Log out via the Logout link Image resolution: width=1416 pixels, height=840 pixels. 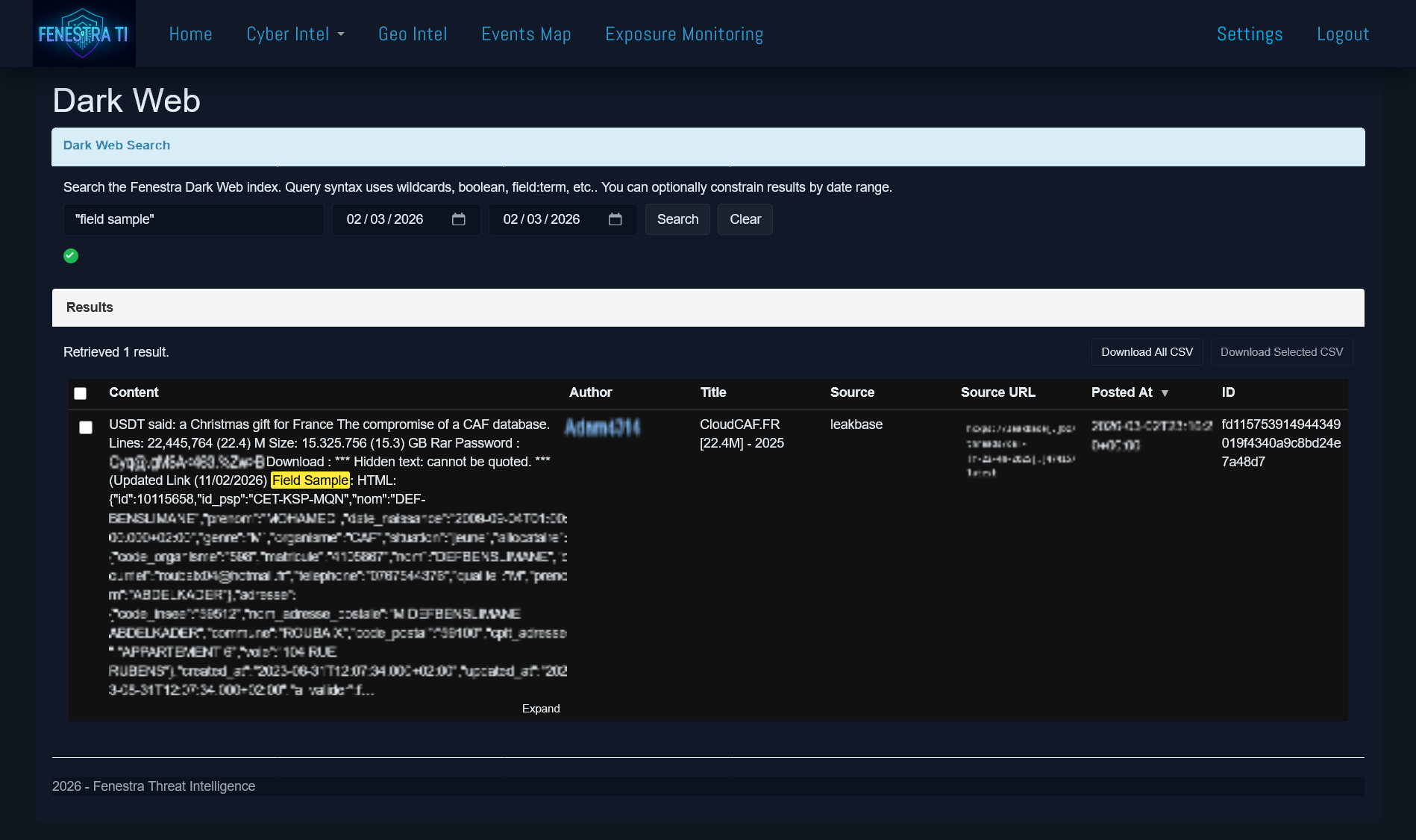pos(1343,34)
